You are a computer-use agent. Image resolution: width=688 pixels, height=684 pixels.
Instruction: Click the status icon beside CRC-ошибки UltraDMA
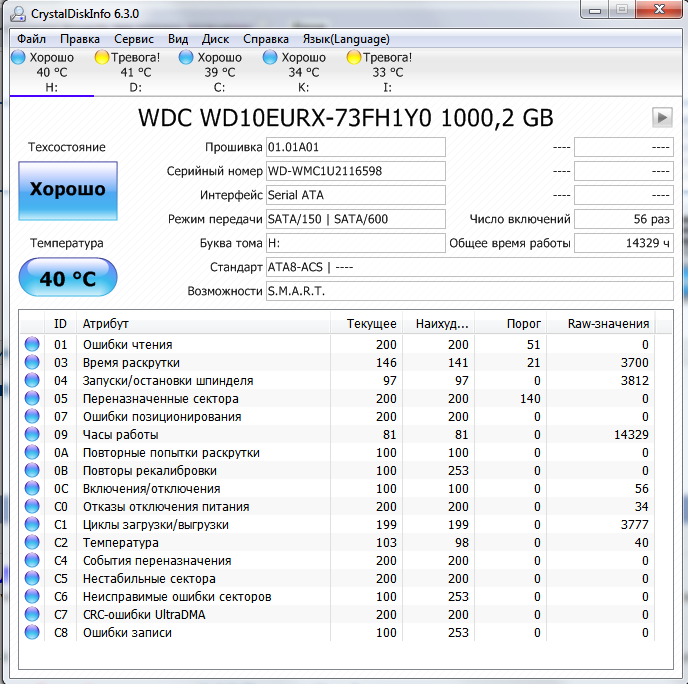(32, 615)
